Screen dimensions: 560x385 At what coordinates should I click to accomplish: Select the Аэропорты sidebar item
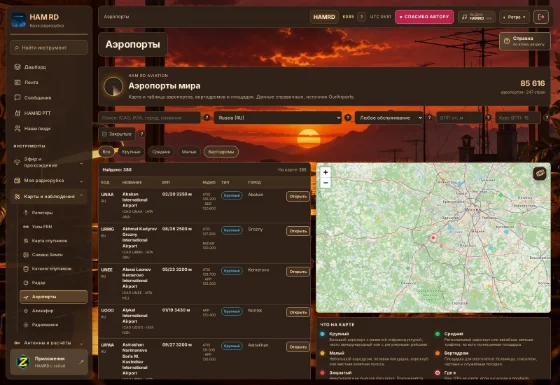(54, 297)
